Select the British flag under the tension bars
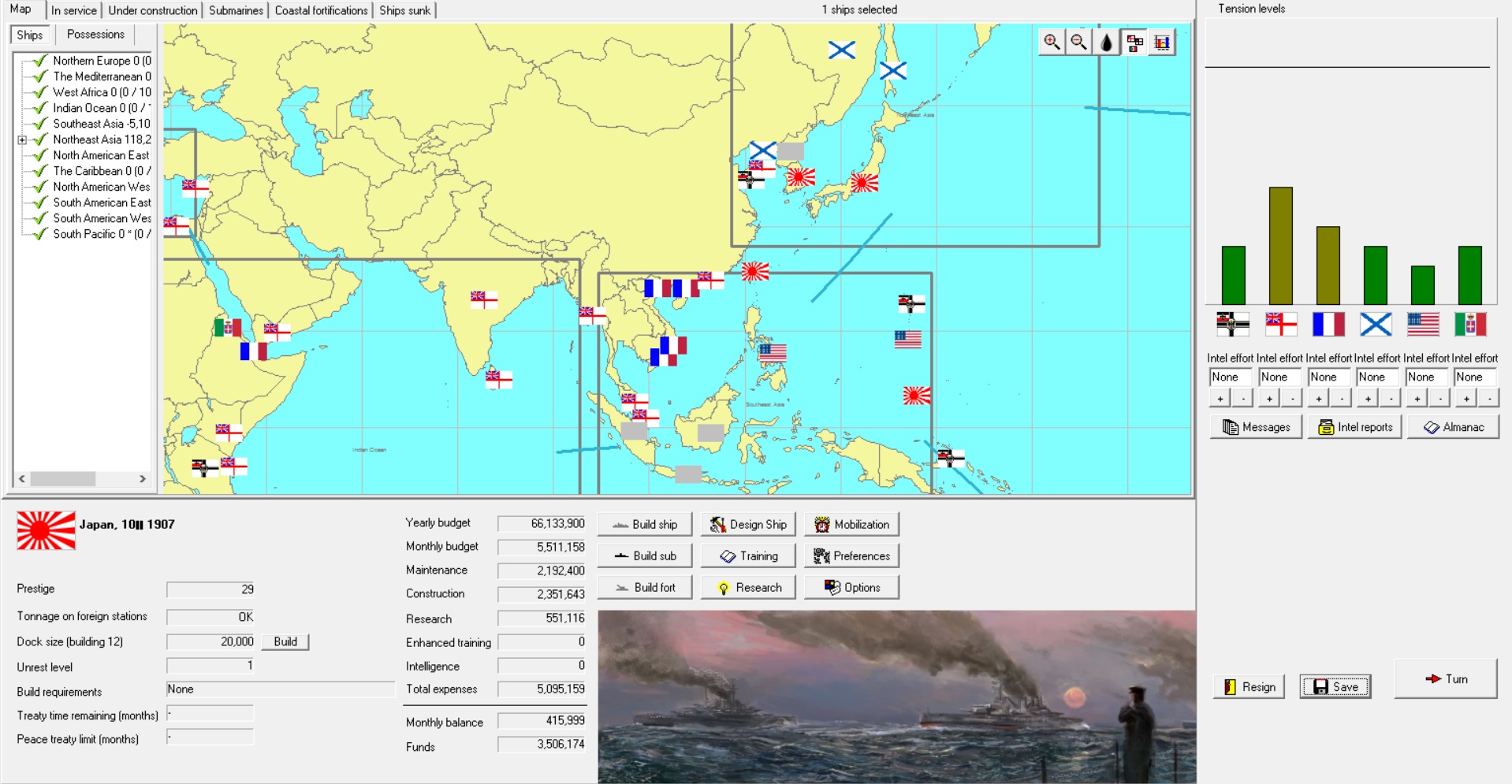Viewport: 1512px width, 784px height. pyautogui.click(x=1281, y=324)
